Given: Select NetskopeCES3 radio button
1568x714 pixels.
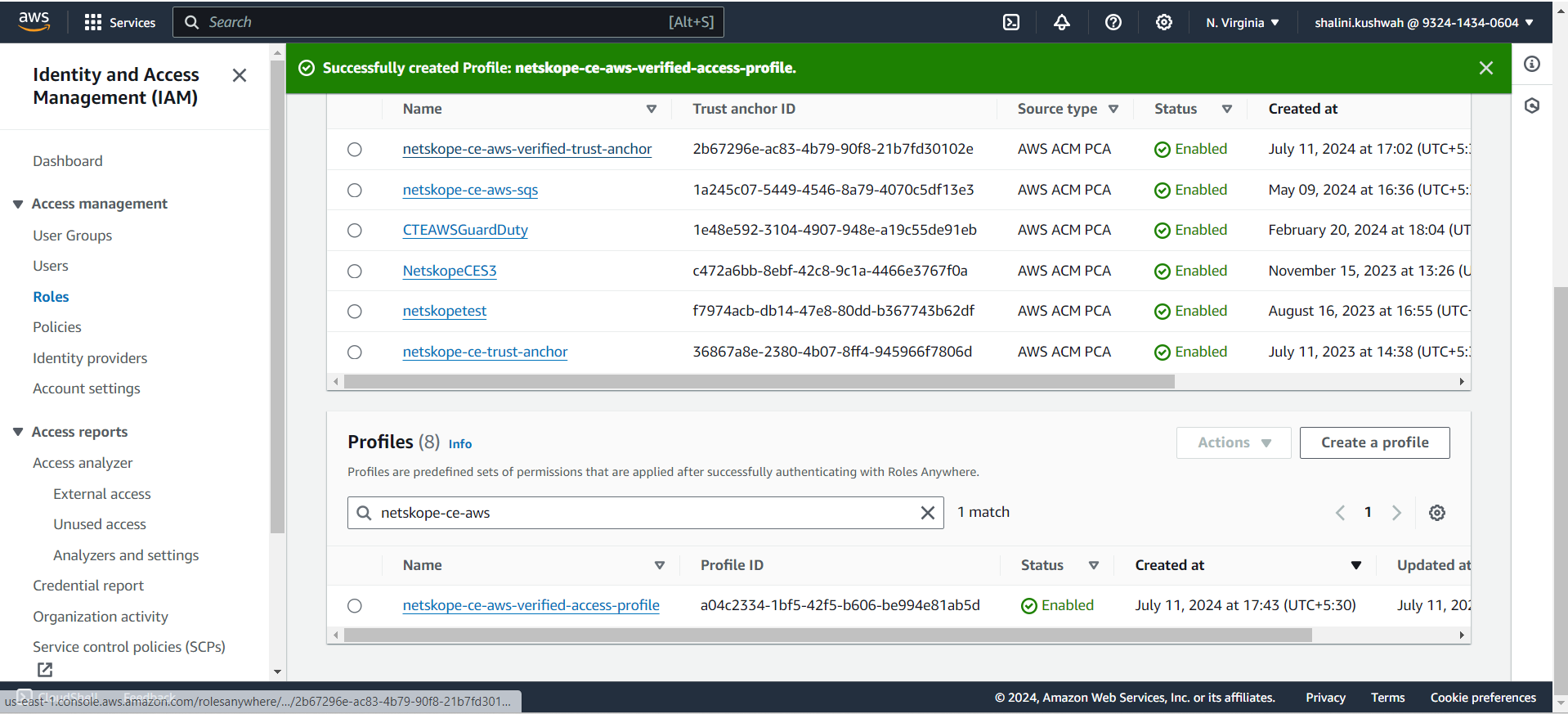Looking at the screenshot, I should [x=355, y=272].
